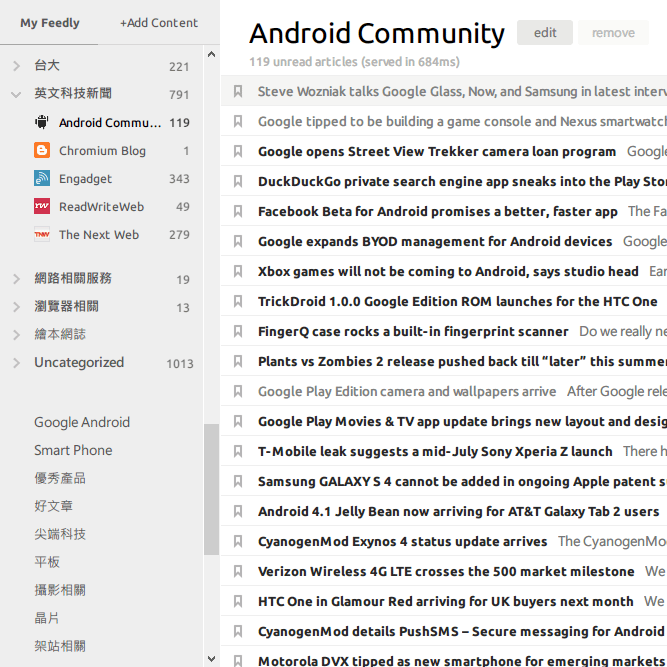Open the Smart Phone tag
Screen dimensions: 667x667
(x=73, y=450)
